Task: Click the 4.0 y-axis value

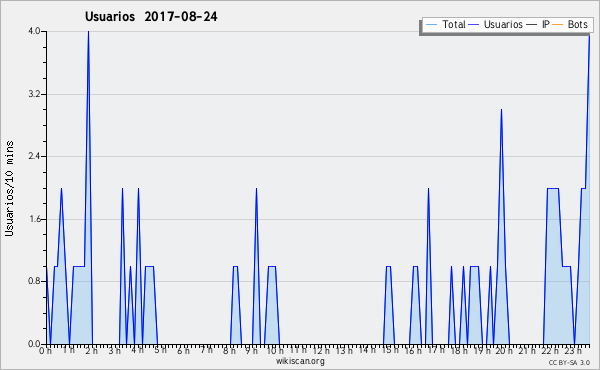Action: 34,31
